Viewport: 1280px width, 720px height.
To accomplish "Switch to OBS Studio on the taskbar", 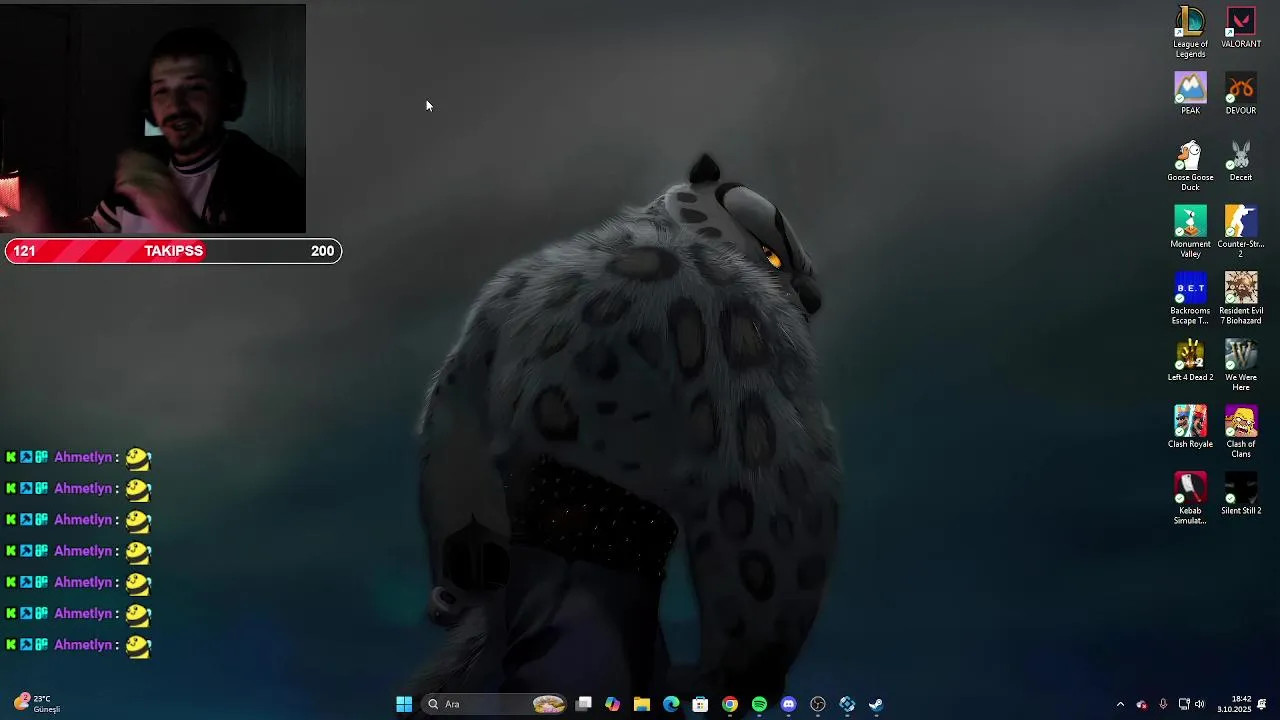I will tap(818, 704).
